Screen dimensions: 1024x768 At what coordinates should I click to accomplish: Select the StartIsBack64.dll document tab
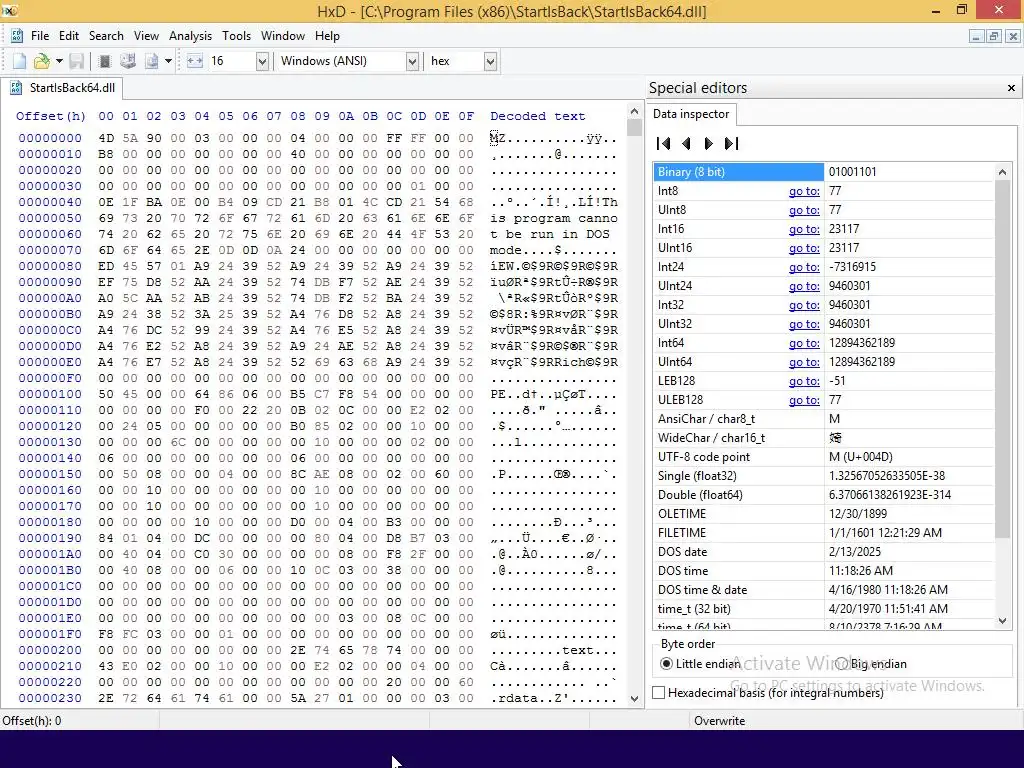63,88
